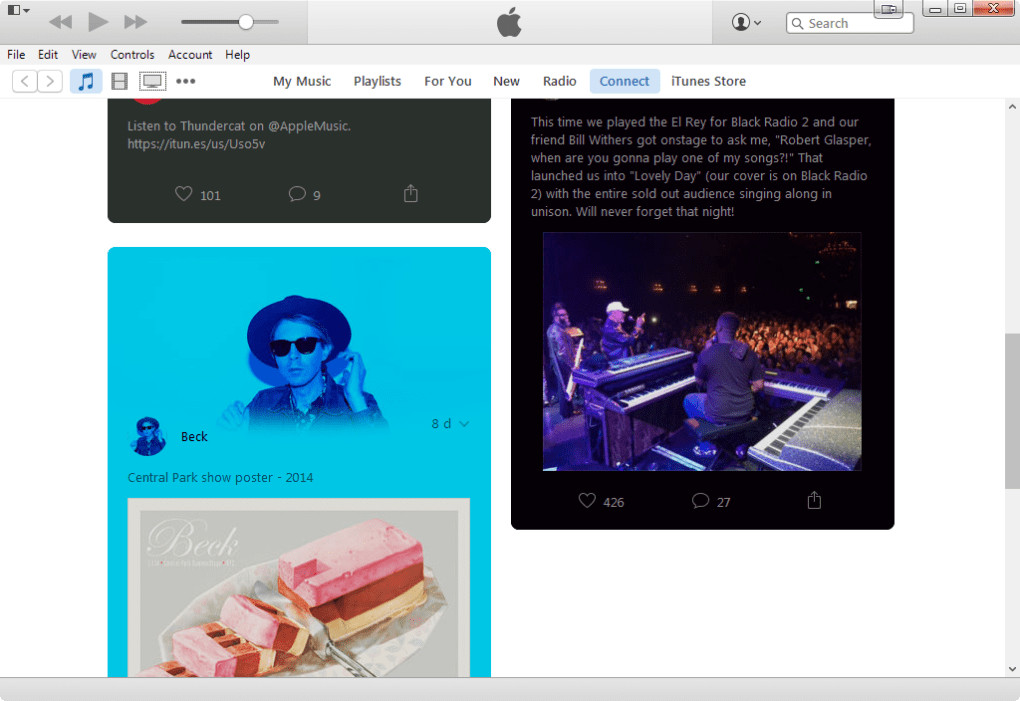Screen dimensions: 1020x701
Task: Click the scrollbar down arrow
Action: pos(1012,669)
